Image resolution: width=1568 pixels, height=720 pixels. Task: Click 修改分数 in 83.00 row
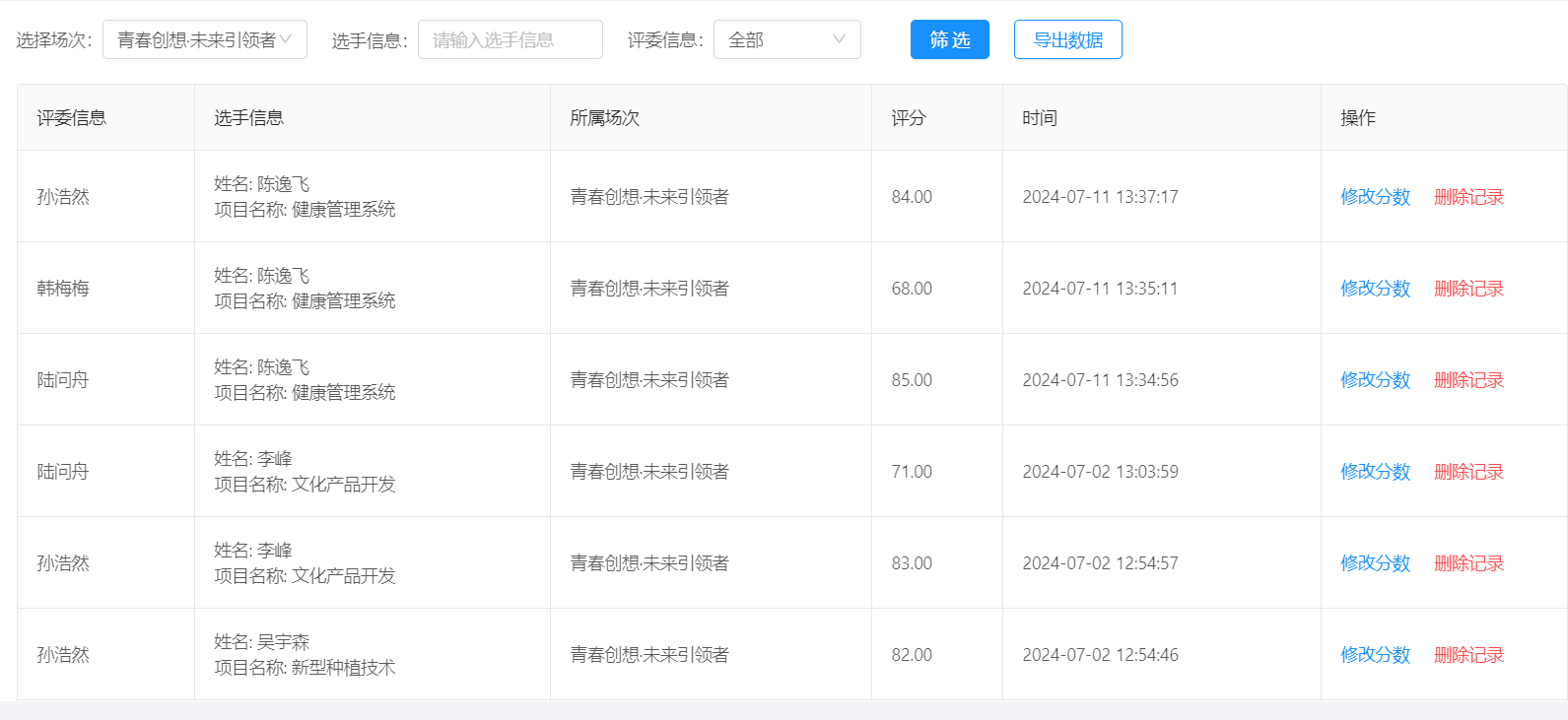(x=1376, y=563)
